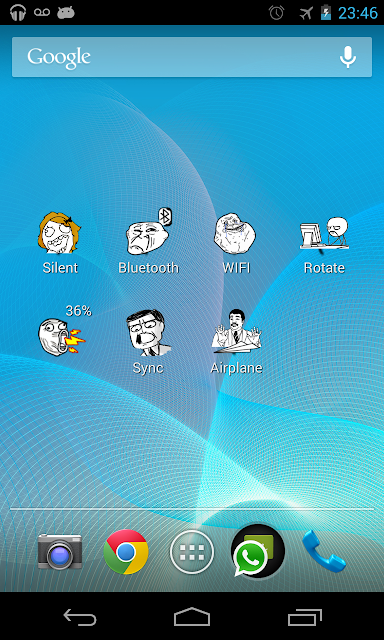Tap the Google search bar
The width and height of the screenshot is (384, 640).
coord(192,57)
